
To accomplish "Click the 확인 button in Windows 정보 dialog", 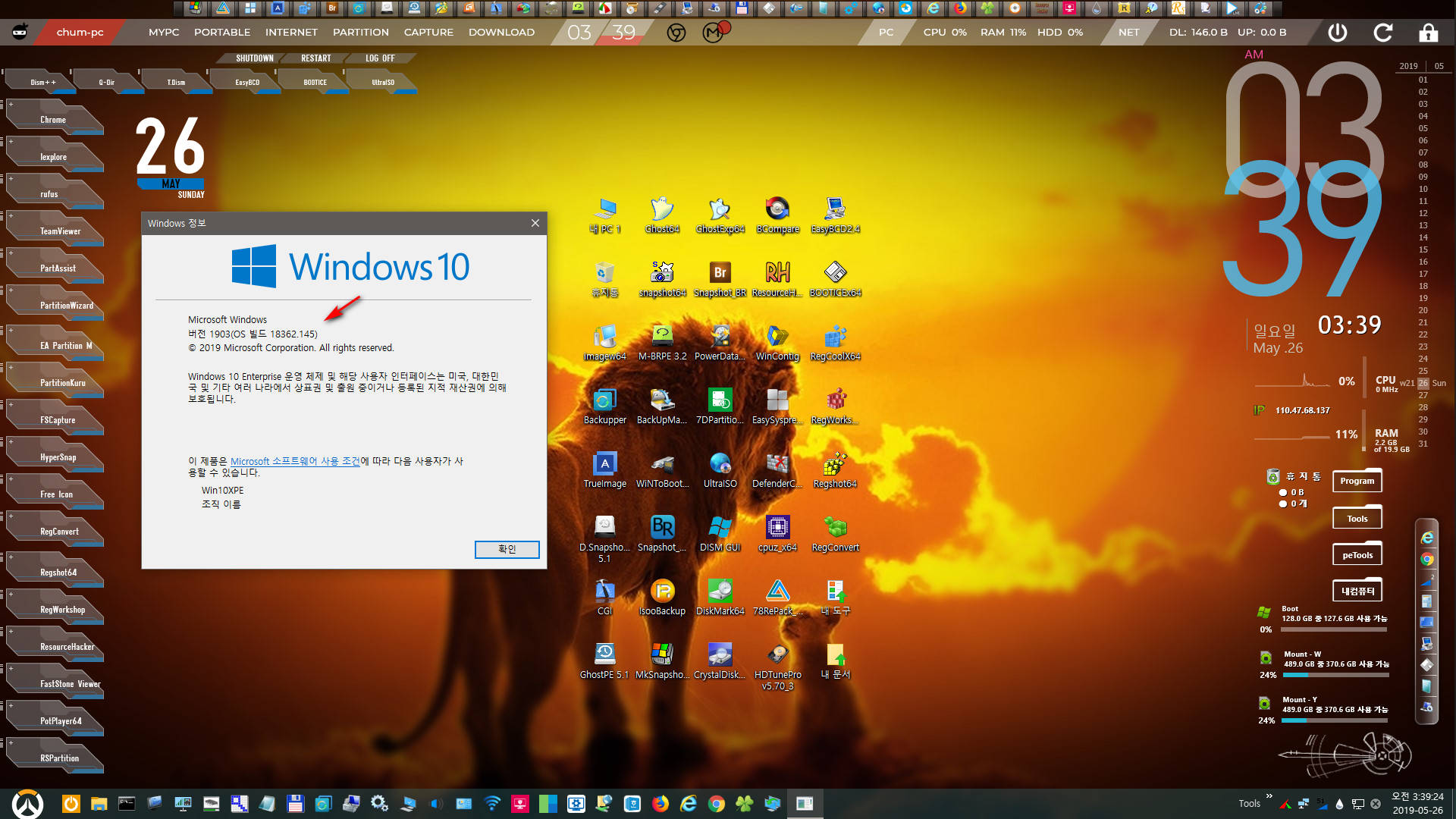I will (x=507, y=549).
